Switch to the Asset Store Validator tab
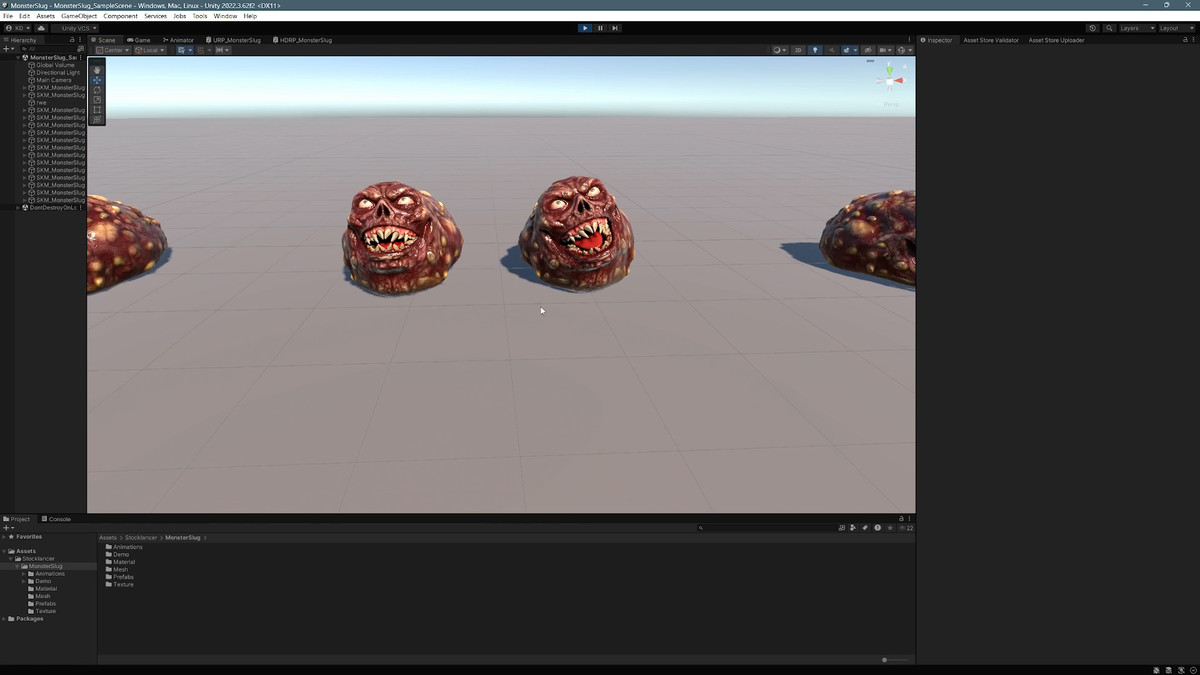This screenshot has width=1200, height=675. (991, 40)
